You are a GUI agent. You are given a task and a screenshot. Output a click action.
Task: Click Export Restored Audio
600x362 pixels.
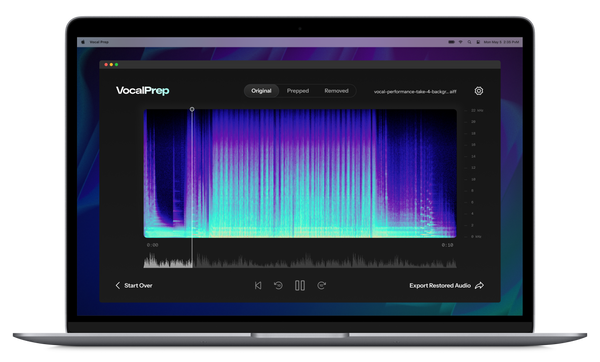click(447, 285)
